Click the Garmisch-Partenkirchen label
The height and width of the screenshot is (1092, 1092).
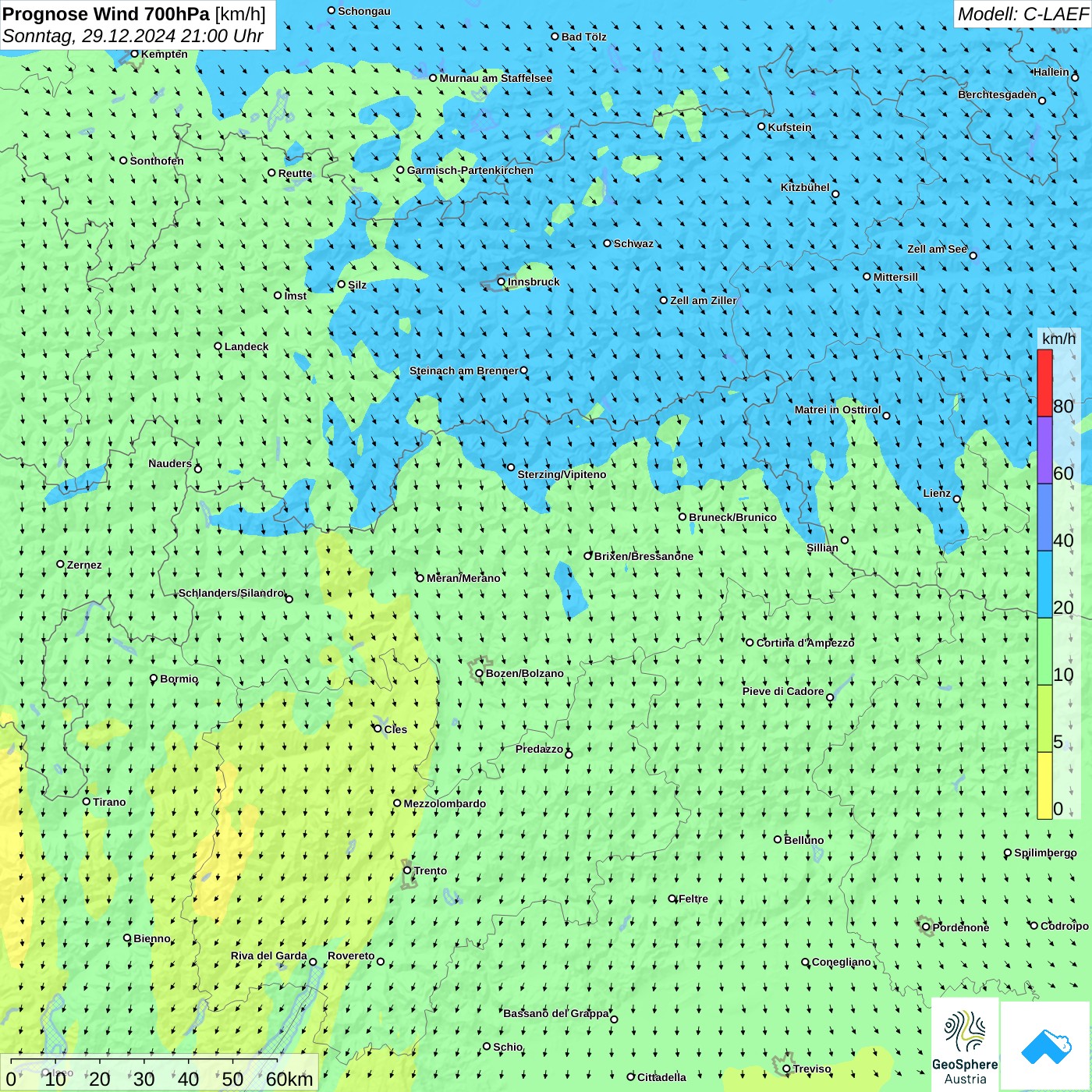tap(470, 170)
